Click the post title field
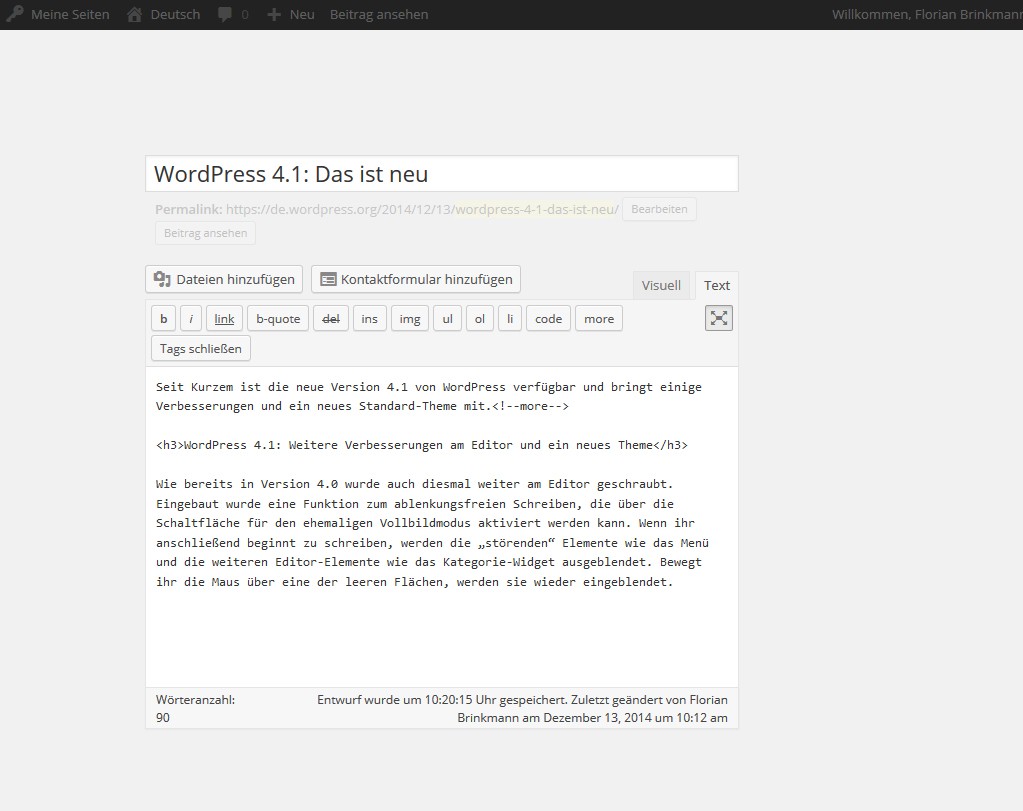 pyautogui.click(x=442, y=174)
